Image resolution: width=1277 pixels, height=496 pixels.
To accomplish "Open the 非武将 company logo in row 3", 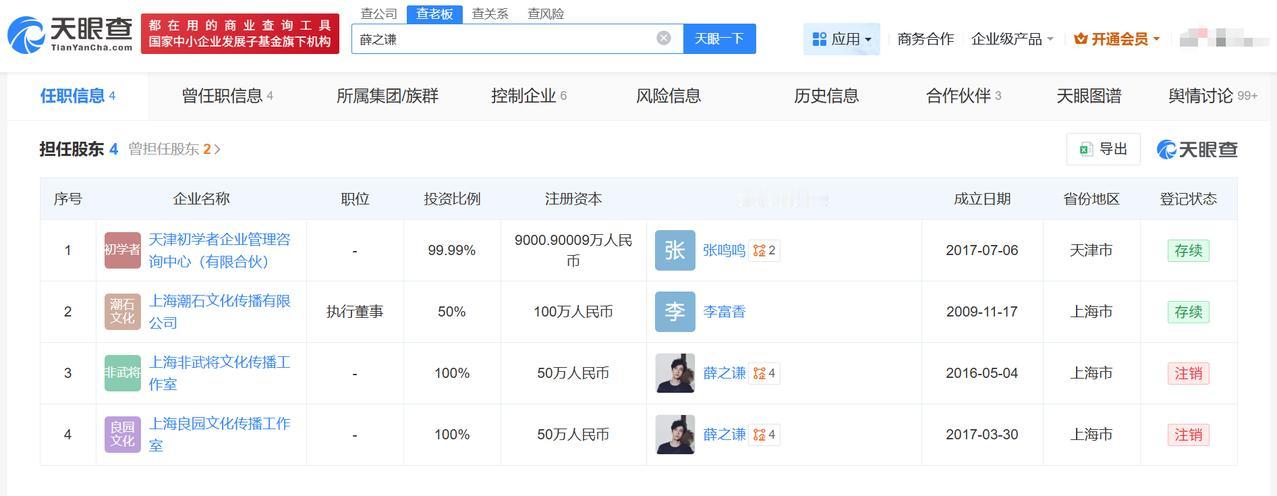I will coord(122,373).
